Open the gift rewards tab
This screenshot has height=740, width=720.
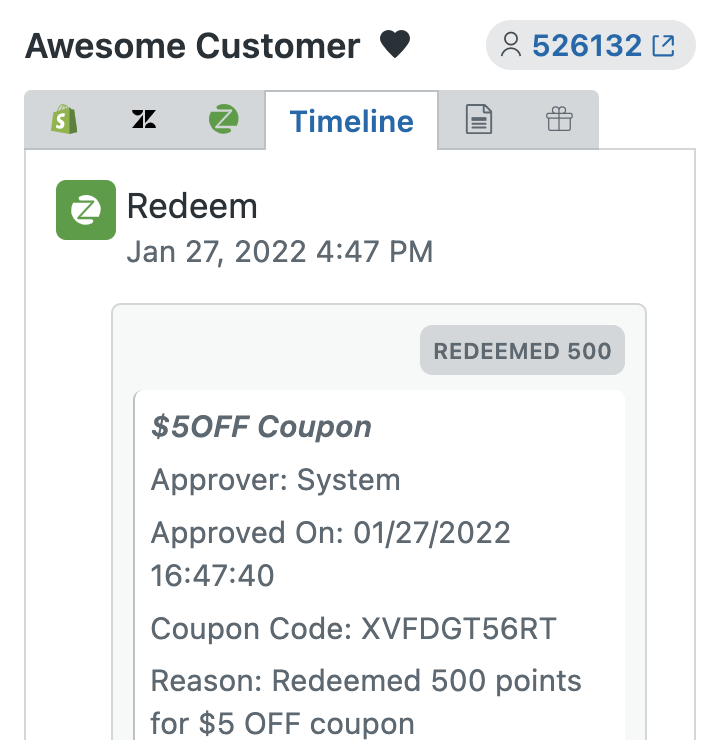[559, 121]
